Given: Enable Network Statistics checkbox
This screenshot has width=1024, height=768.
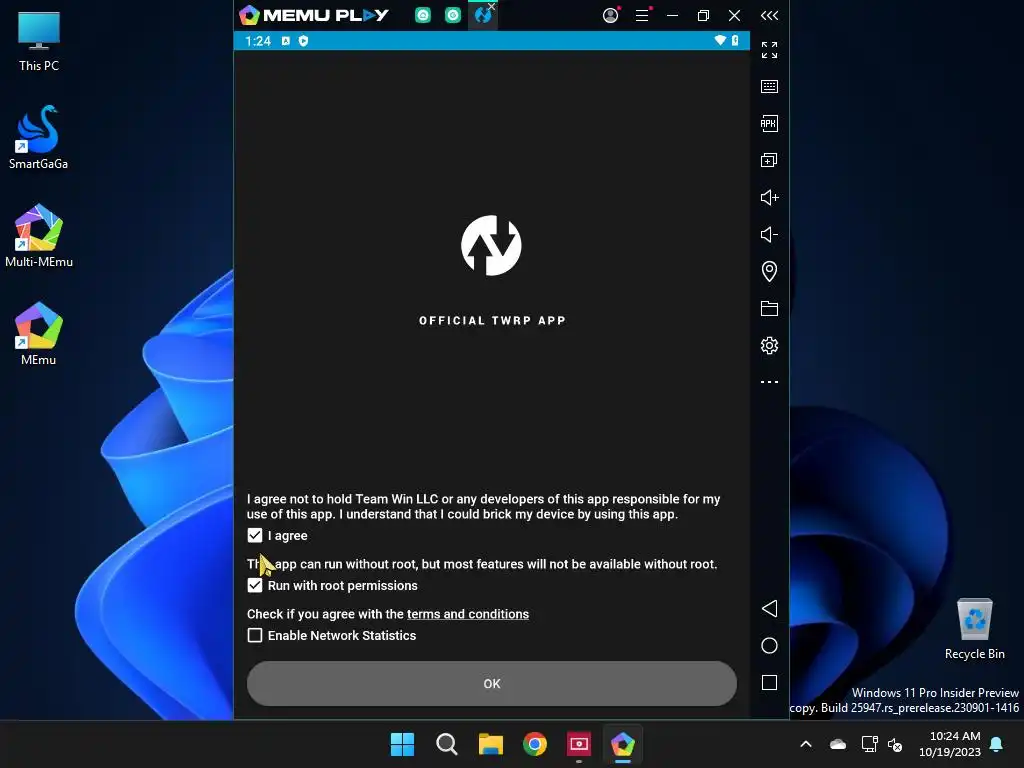Looking at the screenshot, I should point(255,635).
